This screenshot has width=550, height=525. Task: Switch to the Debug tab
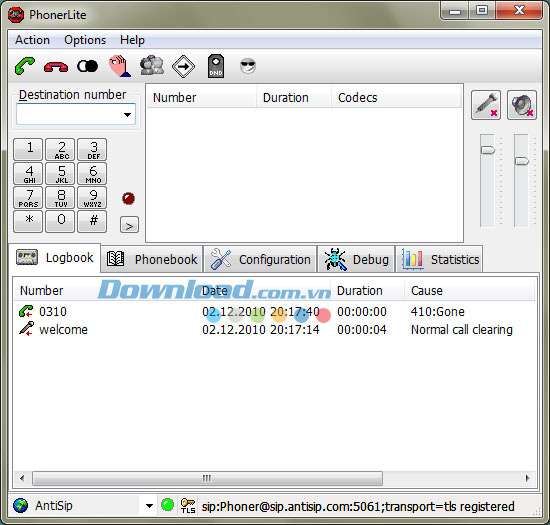click(x=356, y=259)
